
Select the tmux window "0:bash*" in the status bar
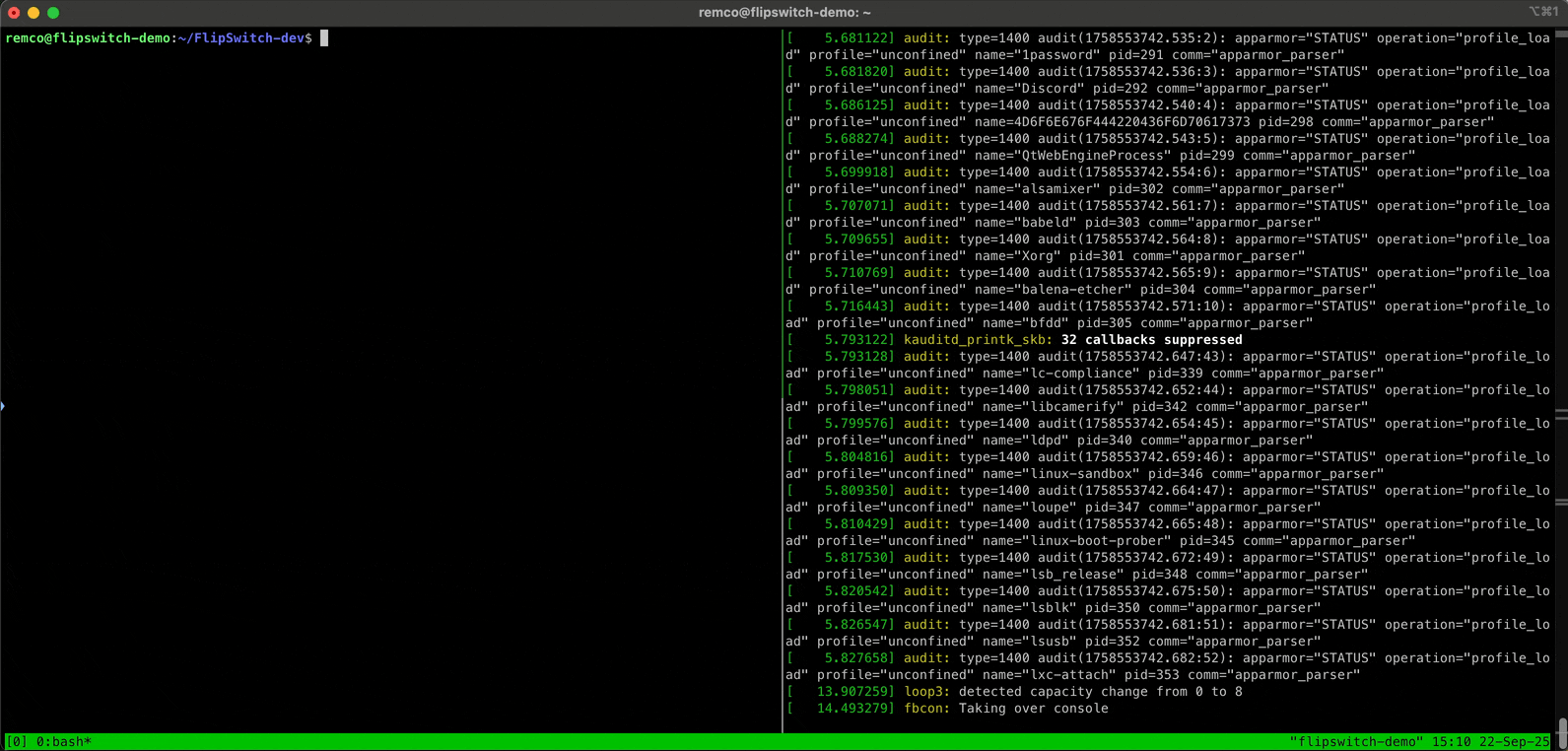point(64,741)
